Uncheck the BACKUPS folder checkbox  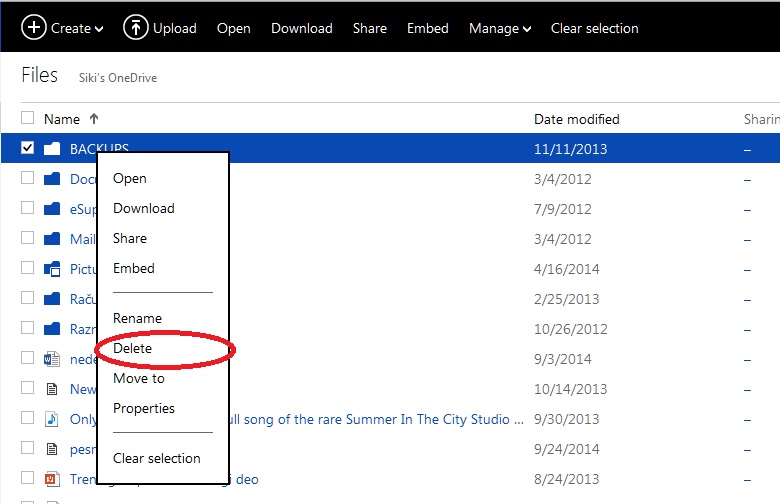(27, 149)
